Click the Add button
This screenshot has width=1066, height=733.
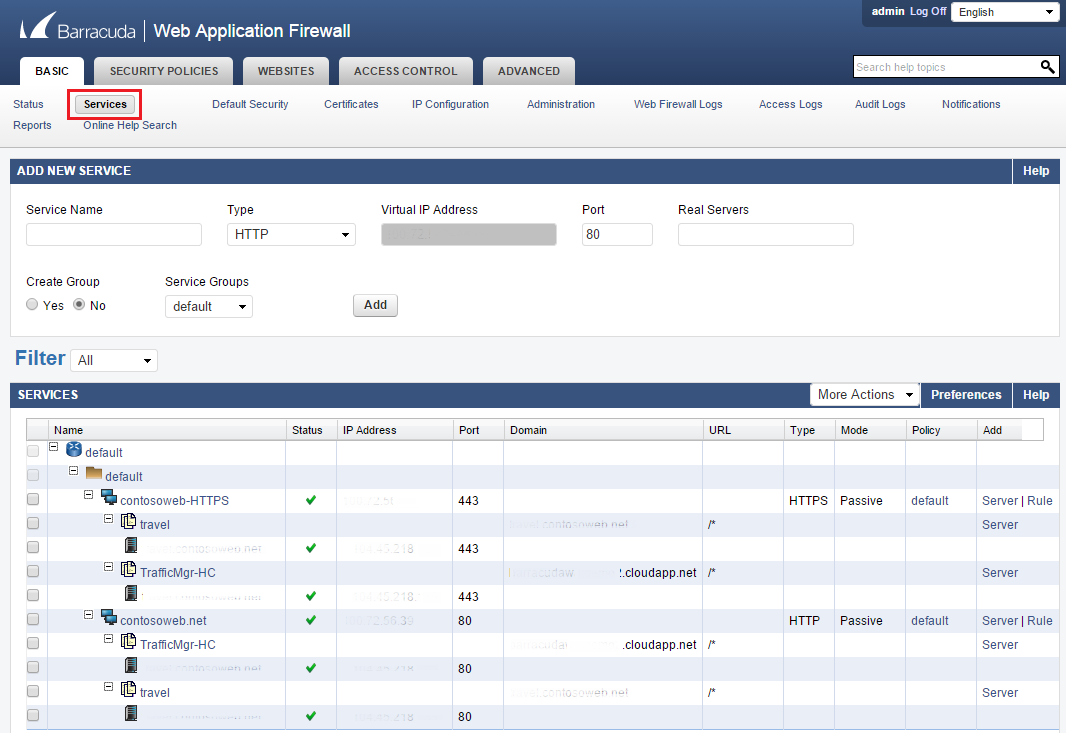click(x=375, y=305)
